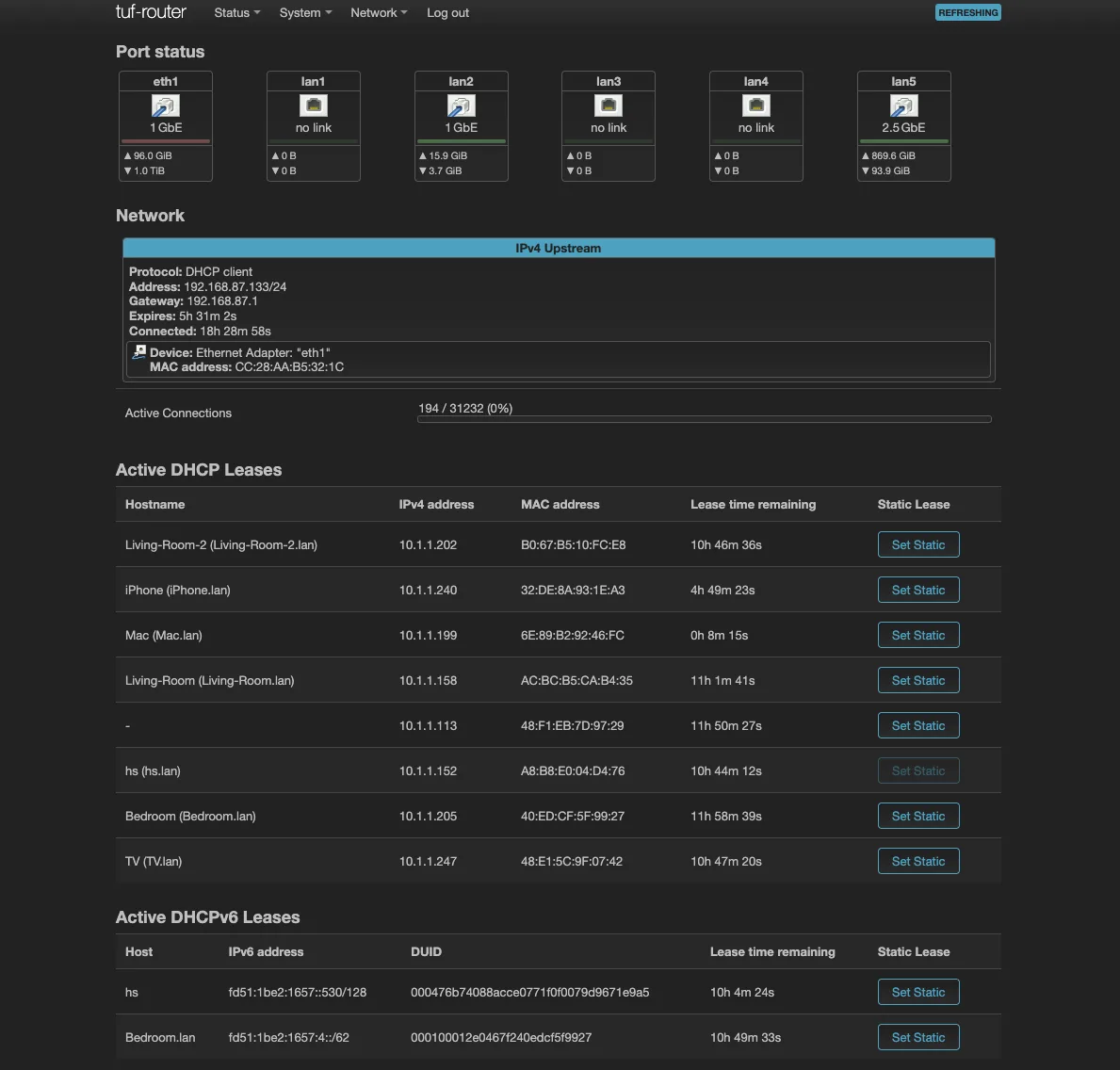
Task: Set Static for hs DHCPv6 lease
Action: (x=917, y=991)
